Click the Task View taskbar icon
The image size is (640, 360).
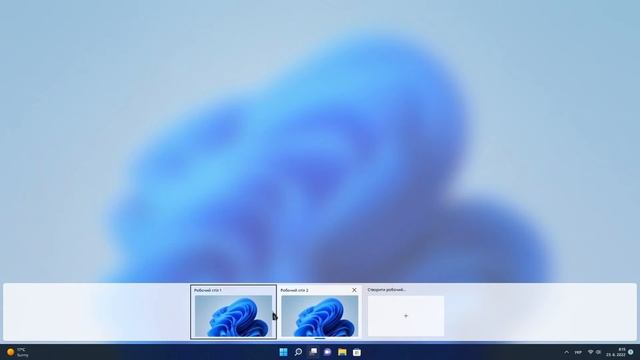coord(313,352)
